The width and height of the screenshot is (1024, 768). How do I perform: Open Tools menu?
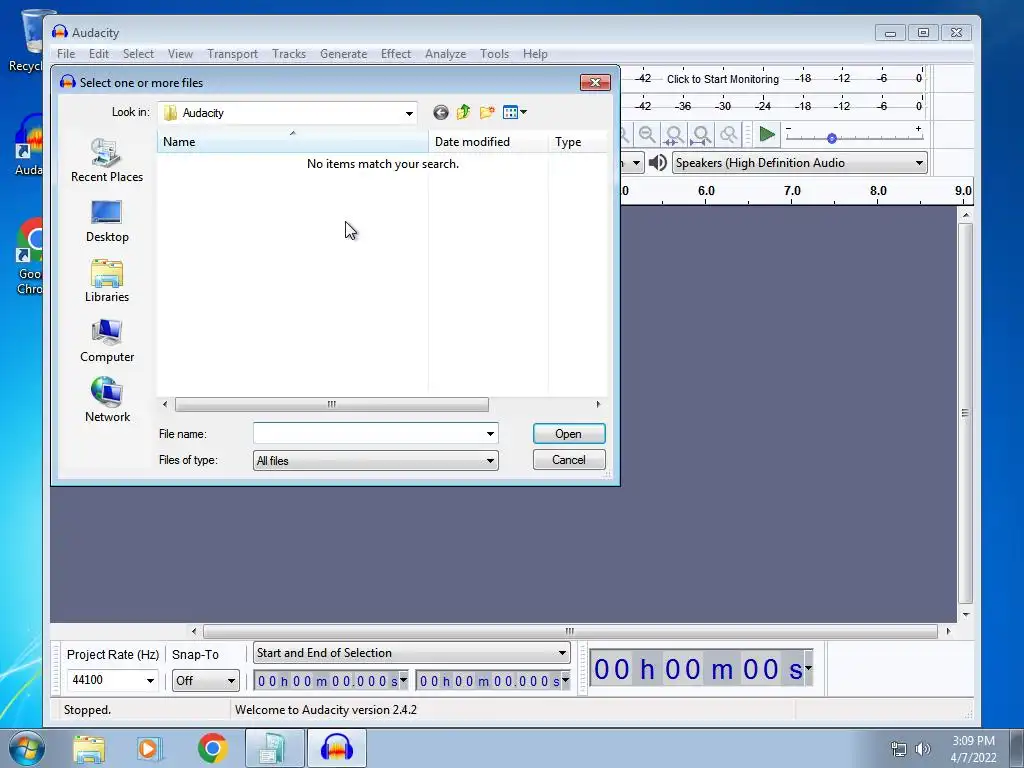pyautogui.click(x=494, y=54)
